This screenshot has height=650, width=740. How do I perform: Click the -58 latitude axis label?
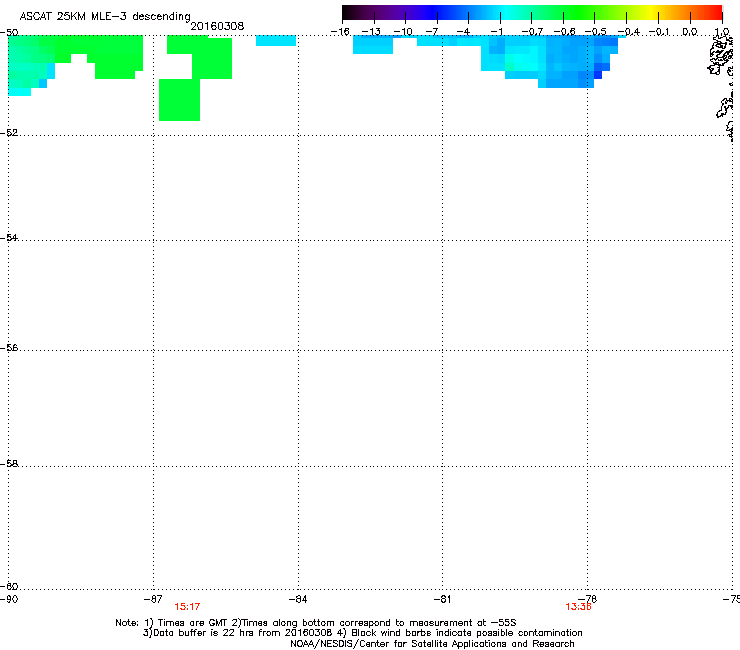[9, 464]
